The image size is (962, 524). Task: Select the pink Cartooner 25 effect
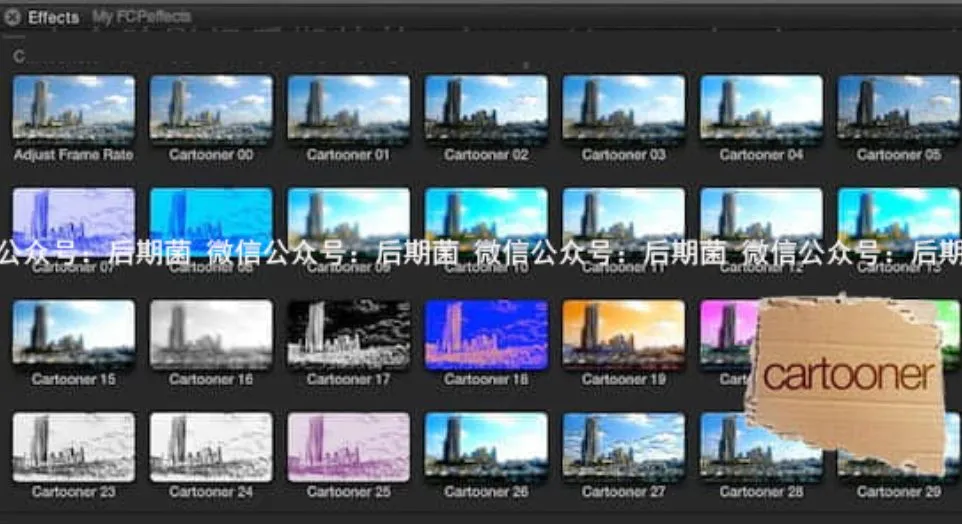[348, 447]
